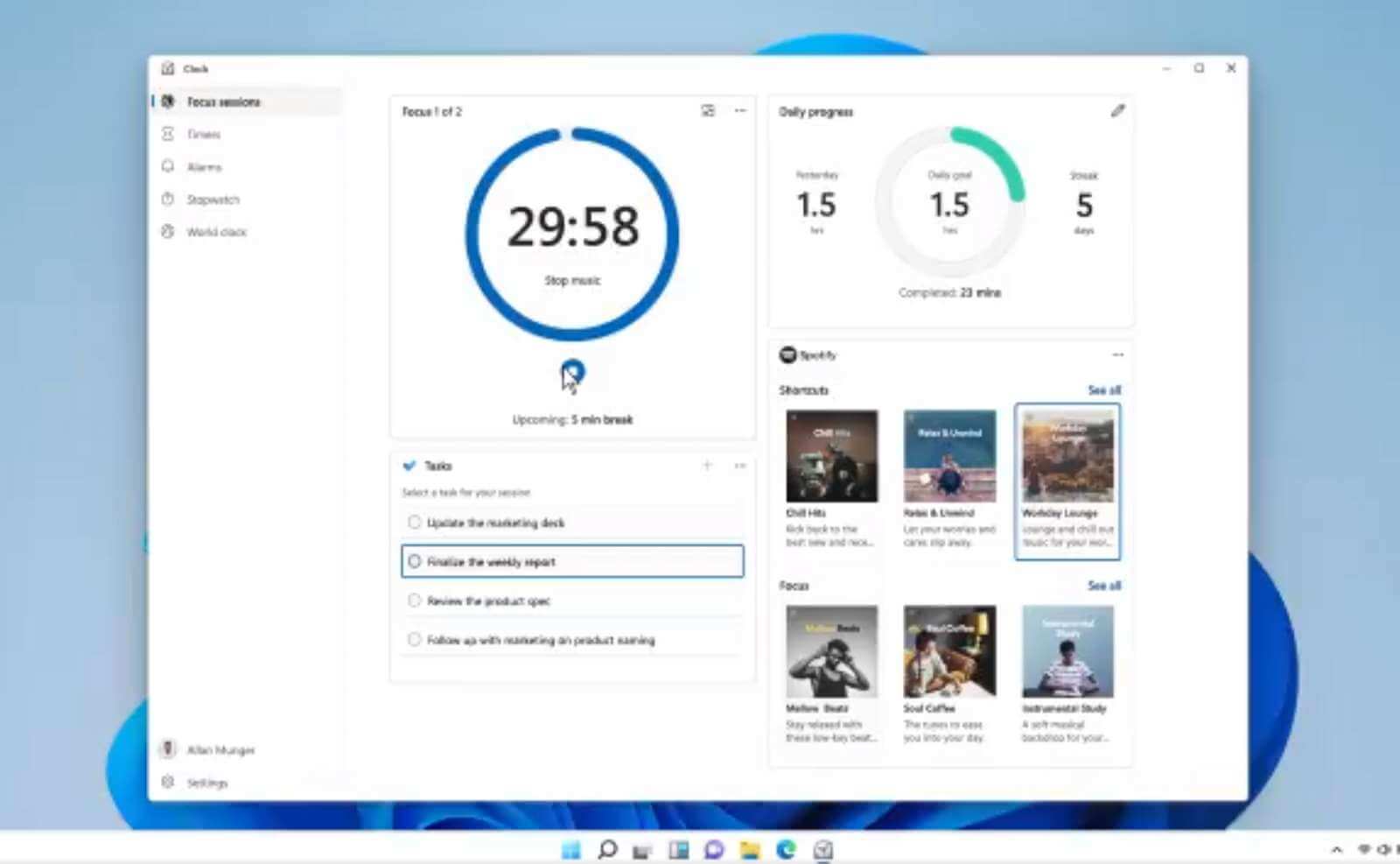Play the Workday Lounge playlist thumbnail
Image resolution: width=1400 pixels, height=864 pixels.
[x=1067, y=456]
